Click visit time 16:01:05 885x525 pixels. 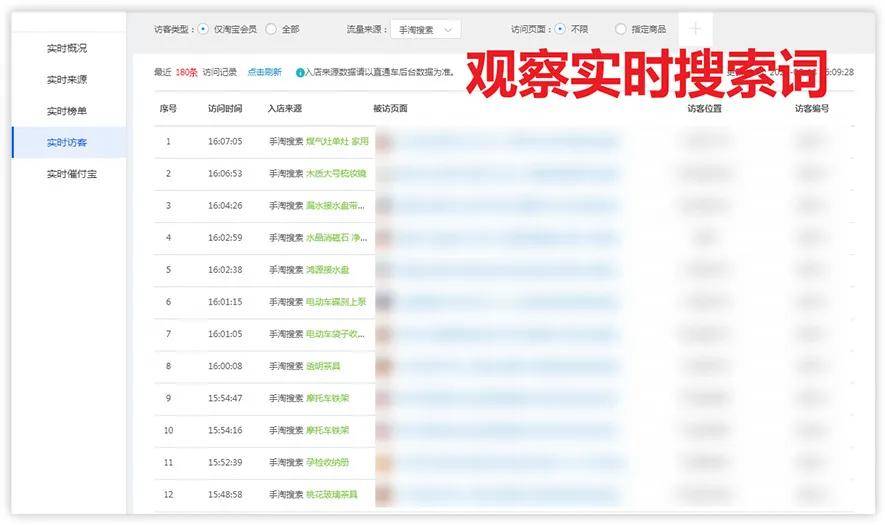click(x=225, y=334)
